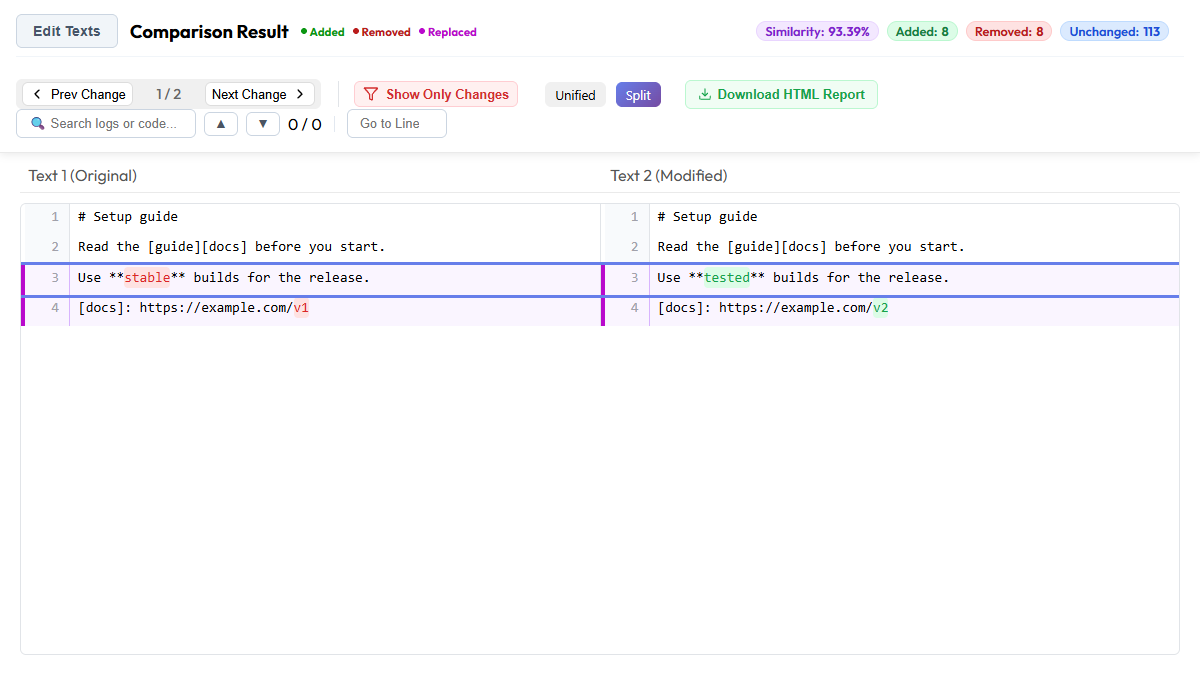The height and width of the screenshot is (675, 1200).
Task: Click the Text 1 (Original) heading
Action: click(83, 175)
